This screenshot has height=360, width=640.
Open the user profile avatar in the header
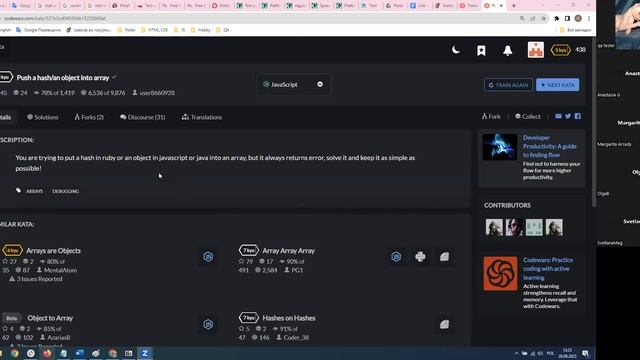click(x=536, y=50)
